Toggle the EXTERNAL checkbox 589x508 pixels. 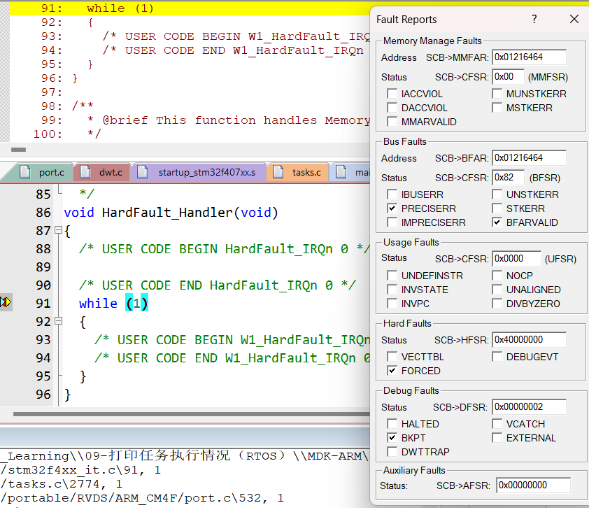coord(497,438)
